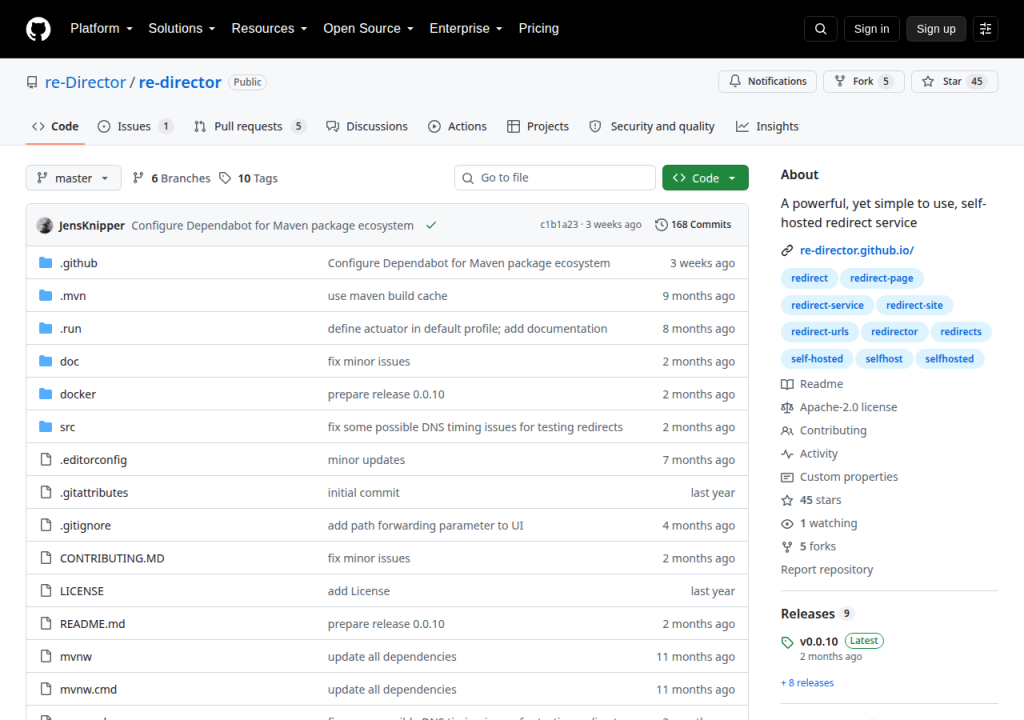Click the docker folder icon
The height and width of the screenshot is (720, 1024).
(x=46, y=393)
